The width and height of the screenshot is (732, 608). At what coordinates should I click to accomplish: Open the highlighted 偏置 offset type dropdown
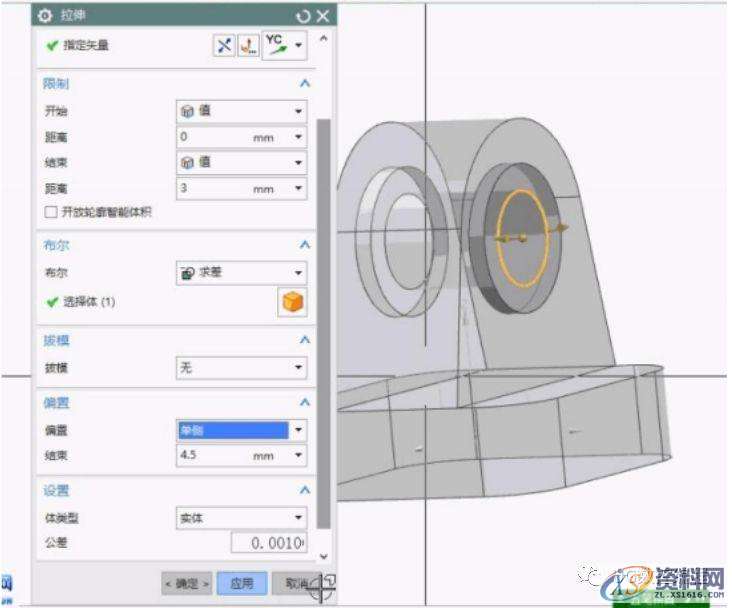coord(241,430)
